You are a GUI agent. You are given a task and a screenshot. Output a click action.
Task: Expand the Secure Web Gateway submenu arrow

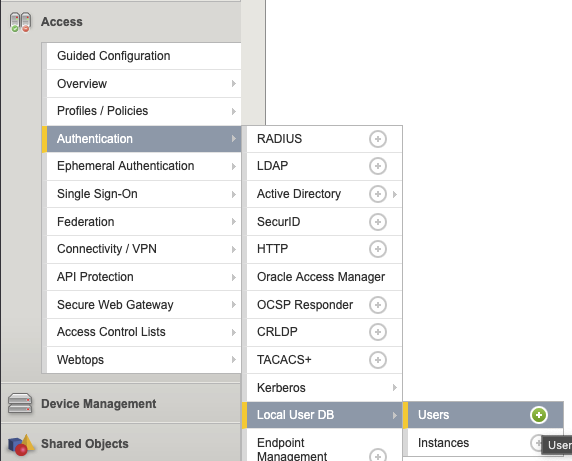point(234,305)
